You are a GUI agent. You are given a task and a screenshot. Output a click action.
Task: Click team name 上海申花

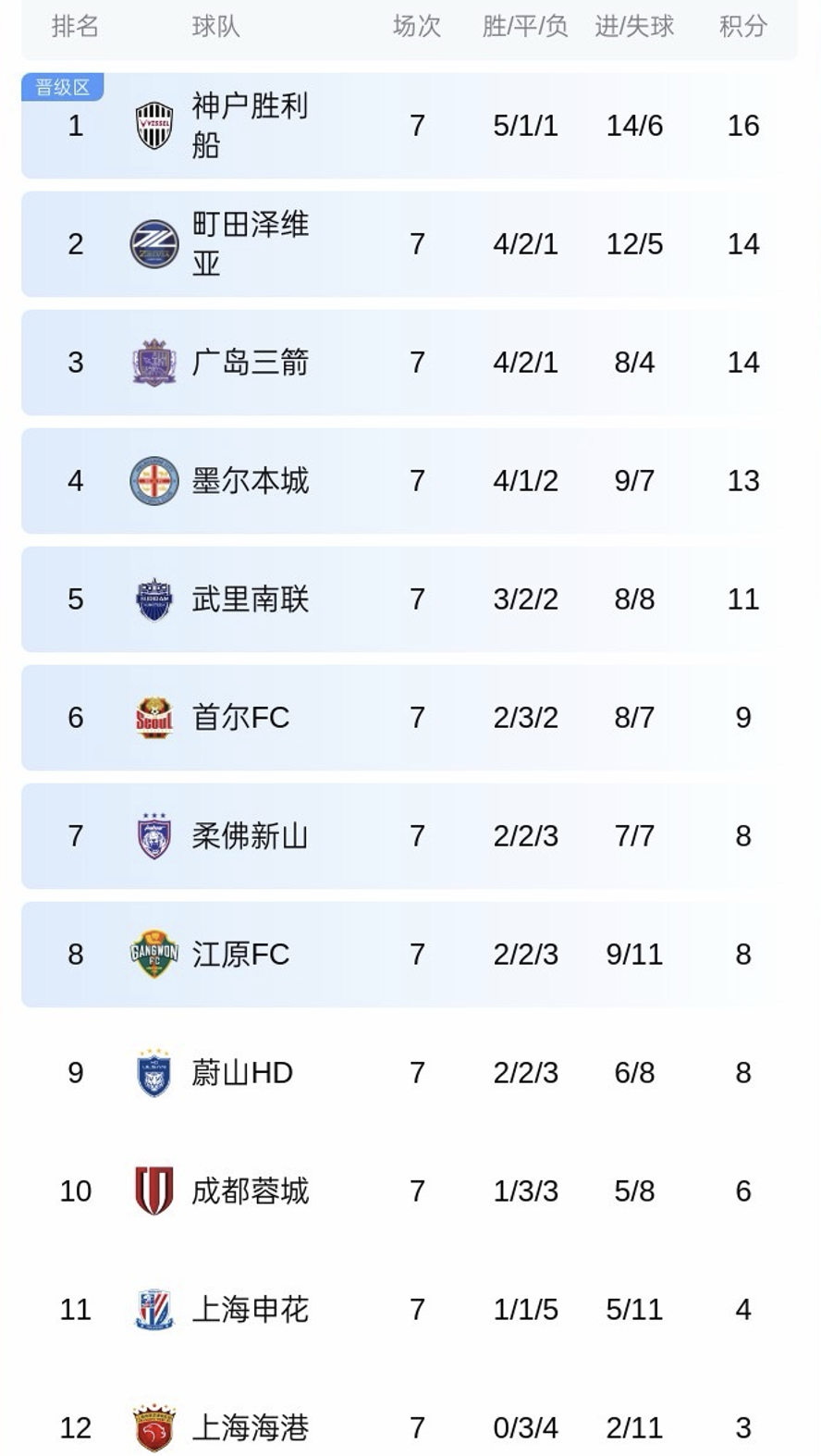point(250,1310)
